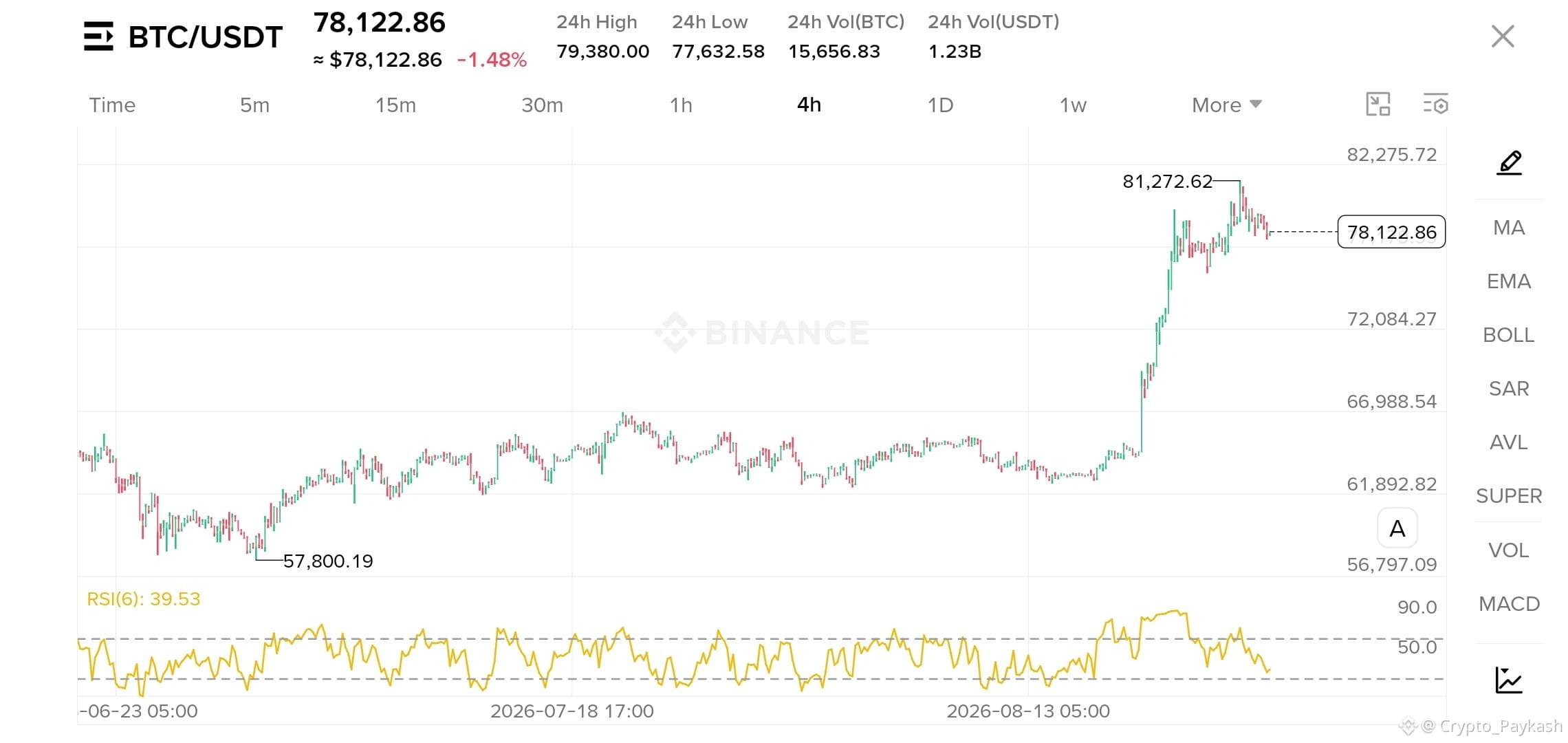Open chart settings list icon
The image size is (1568, 743).
(1435, 105)
